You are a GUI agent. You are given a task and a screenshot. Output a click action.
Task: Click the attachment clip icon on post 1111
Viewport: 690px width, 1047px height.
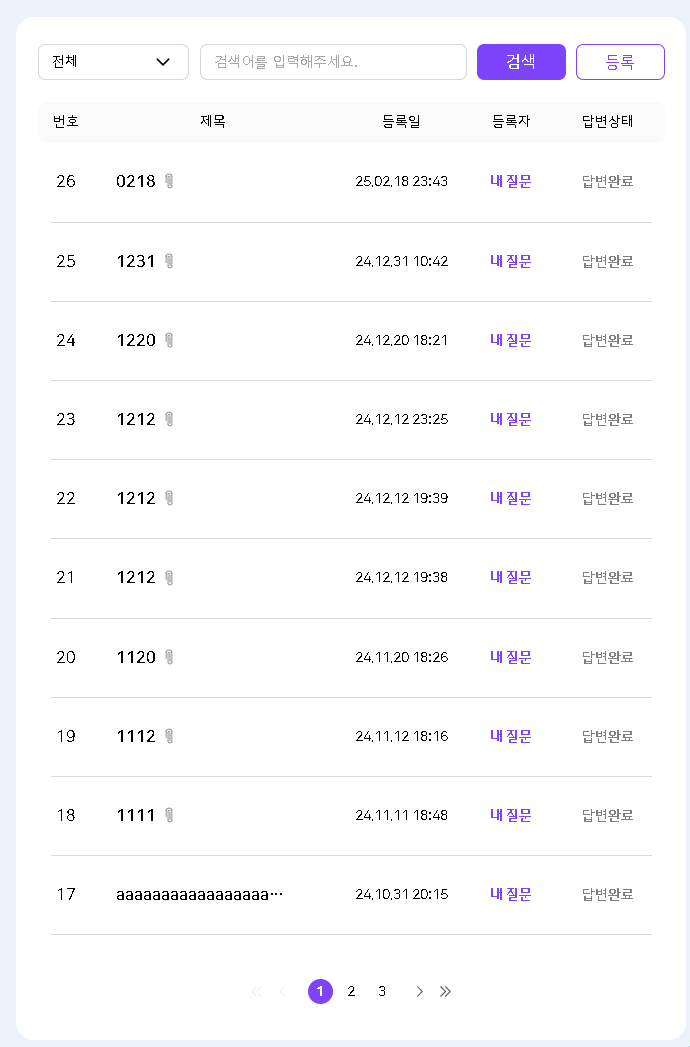(169, 815)
